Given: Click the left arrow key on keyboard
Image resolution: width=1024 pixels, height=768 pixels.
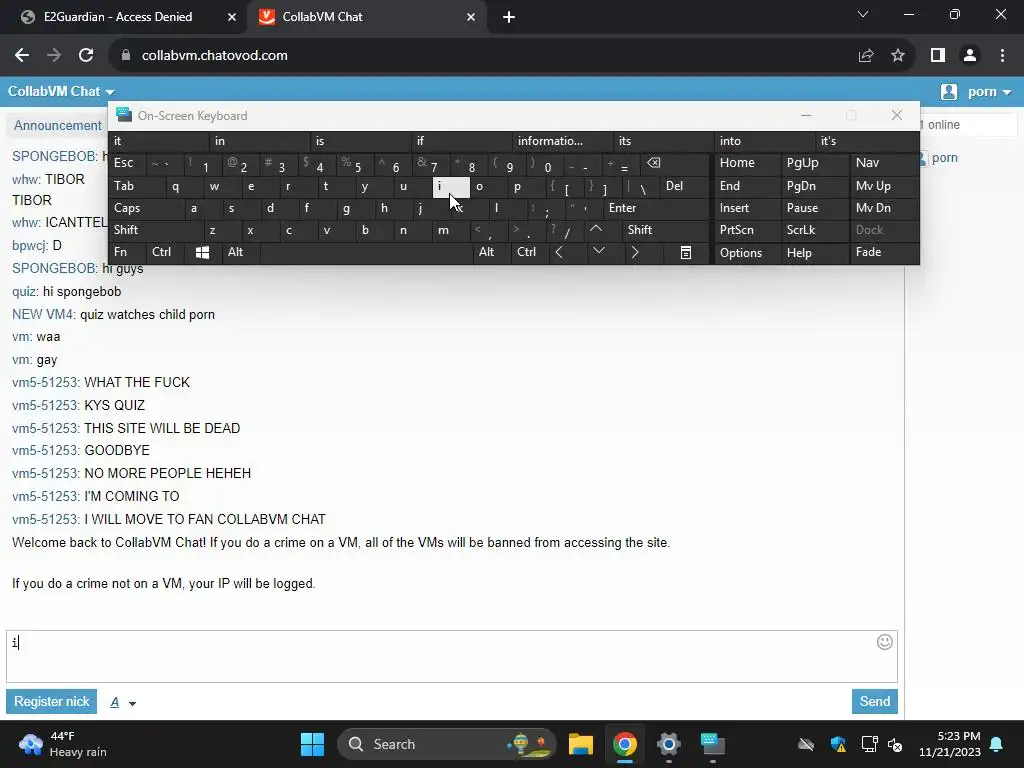Looking at the screenshot, I should (559, 252).
